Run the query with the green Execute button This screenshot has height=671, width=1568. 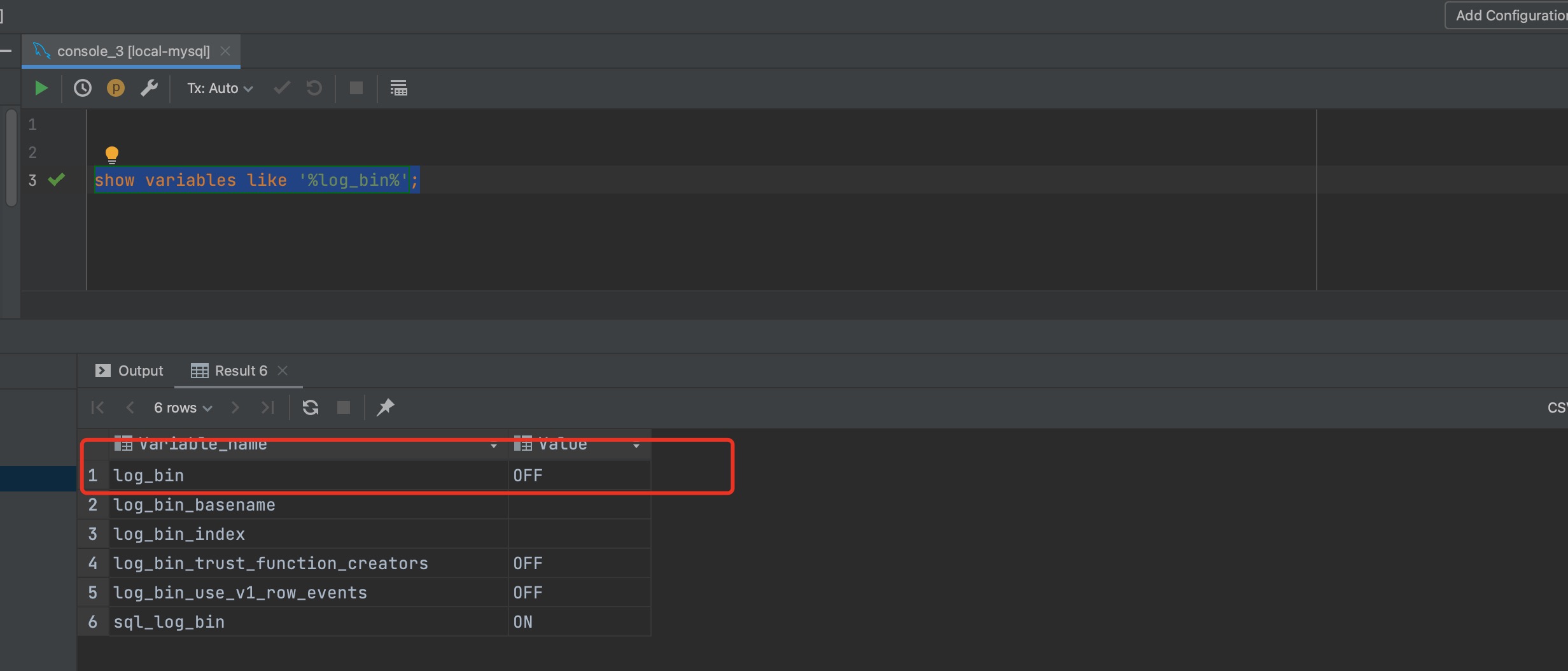pos(41,88)
